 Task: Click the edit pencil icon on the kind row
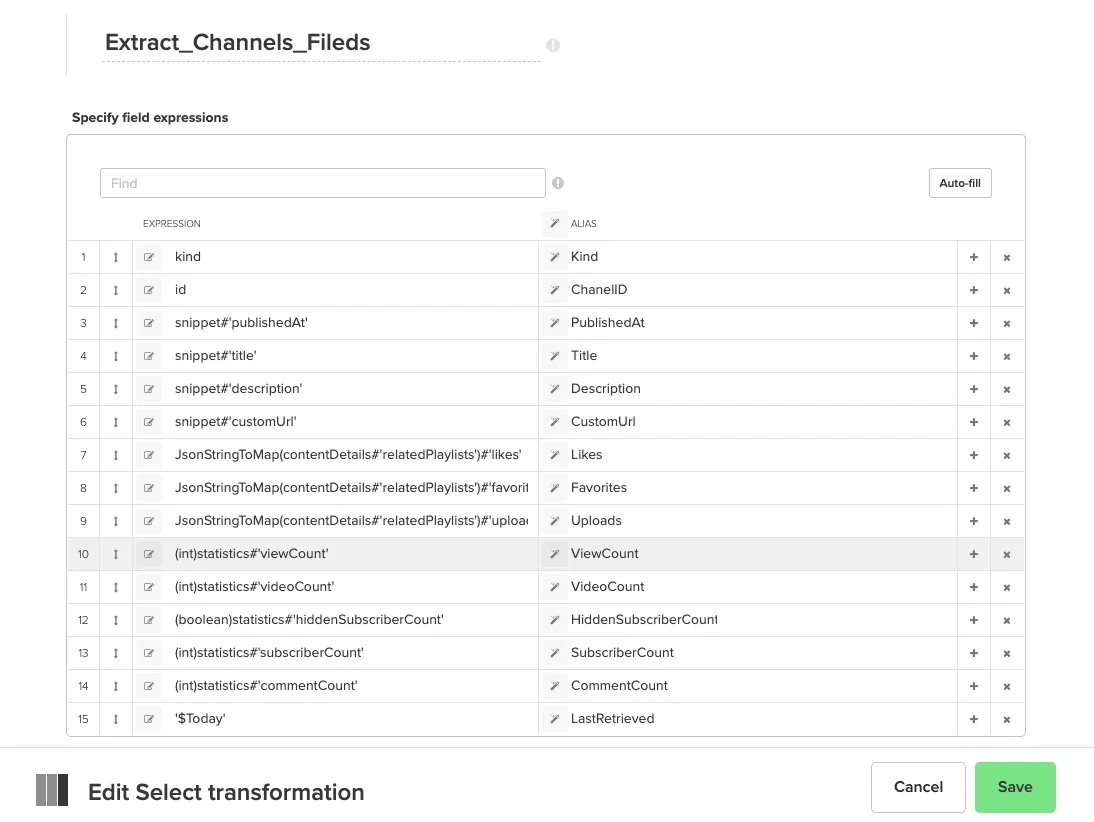pos(148,256)
